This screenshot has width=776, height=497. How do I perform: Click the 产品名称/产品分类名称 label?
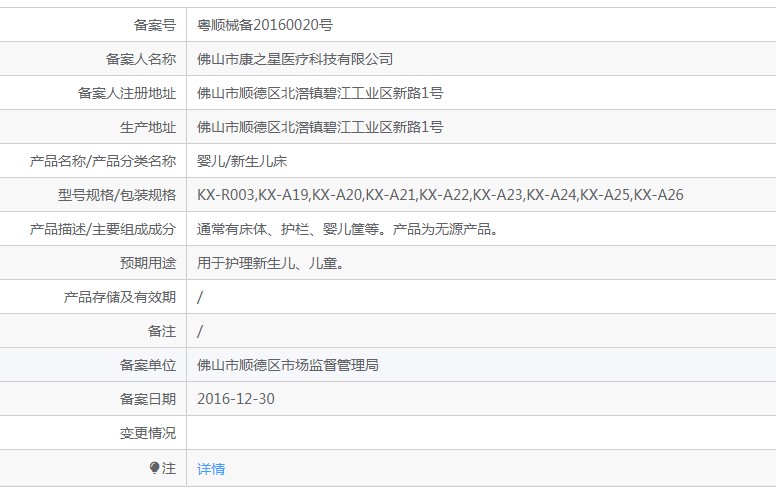click(103, 161)
